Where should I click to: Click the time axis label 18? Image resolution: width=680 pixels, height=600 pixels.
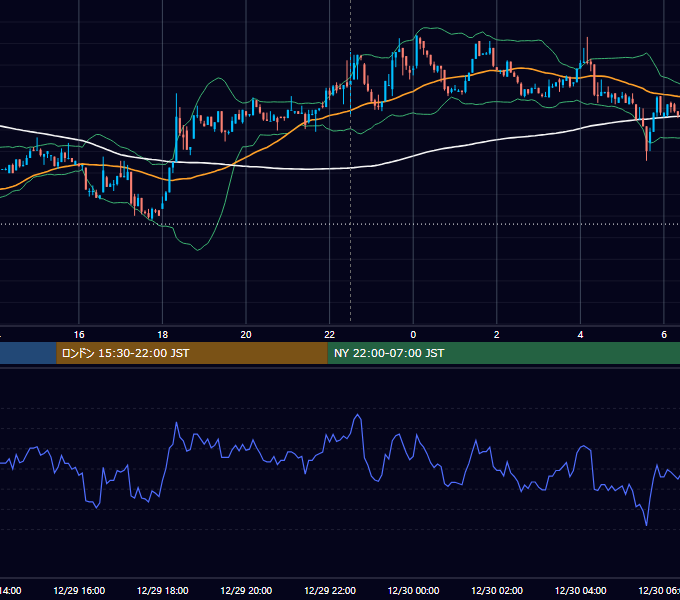tap(163, 335)
